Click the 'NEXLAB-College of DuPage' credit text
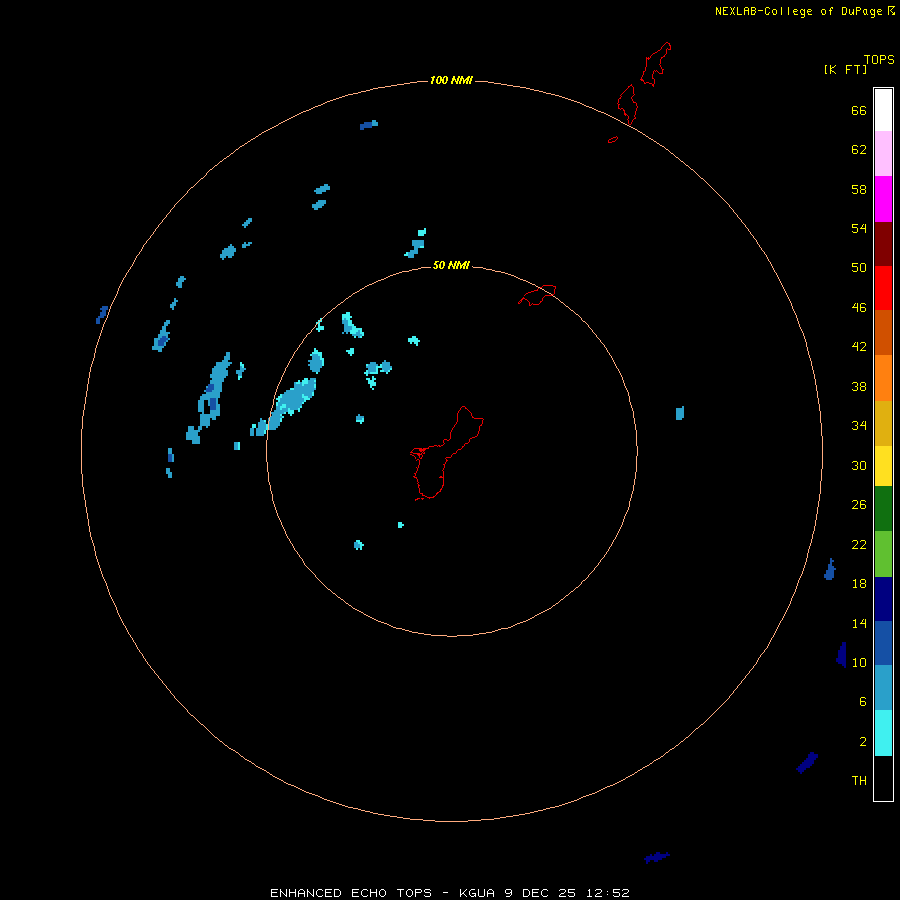 coord(800,11)
